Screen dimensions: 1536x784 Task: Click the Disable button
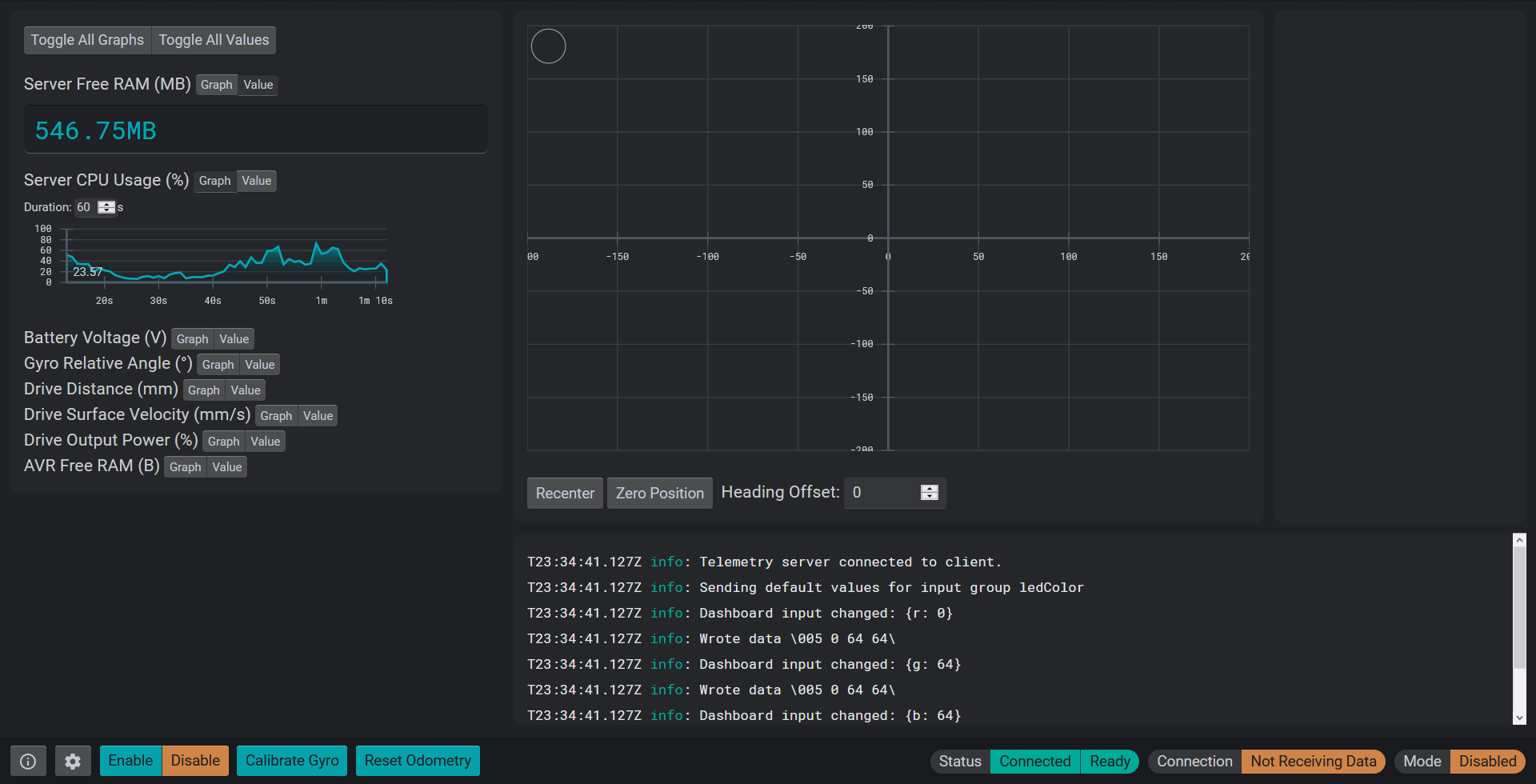pyautogui.click(x=195, y=761)
